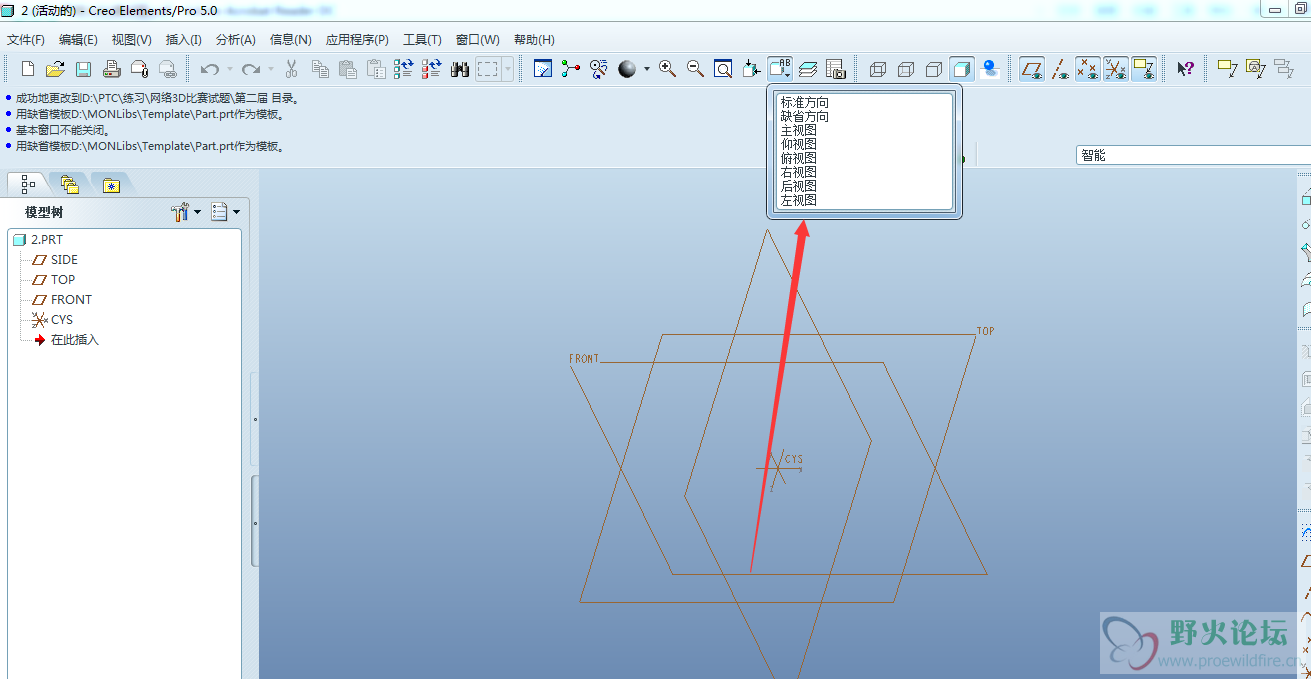Open the saved view list dropdown
Viewport: 1311px width, 679px height.
point(780,69)
